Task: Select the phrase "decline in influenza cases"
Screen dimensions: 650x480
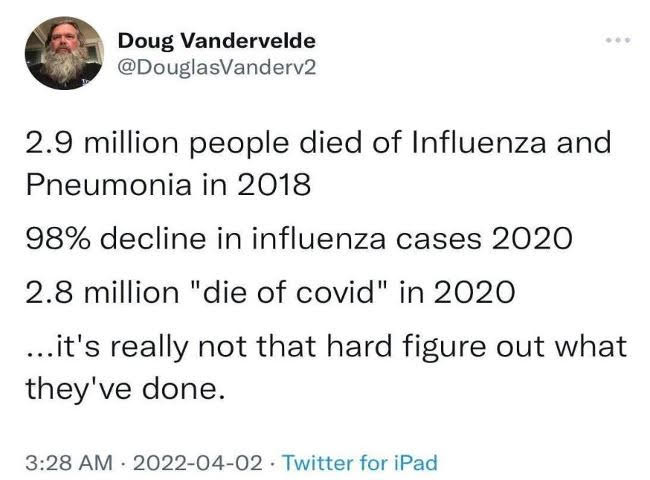Action: pyautogui.click(x=291, y=238)
